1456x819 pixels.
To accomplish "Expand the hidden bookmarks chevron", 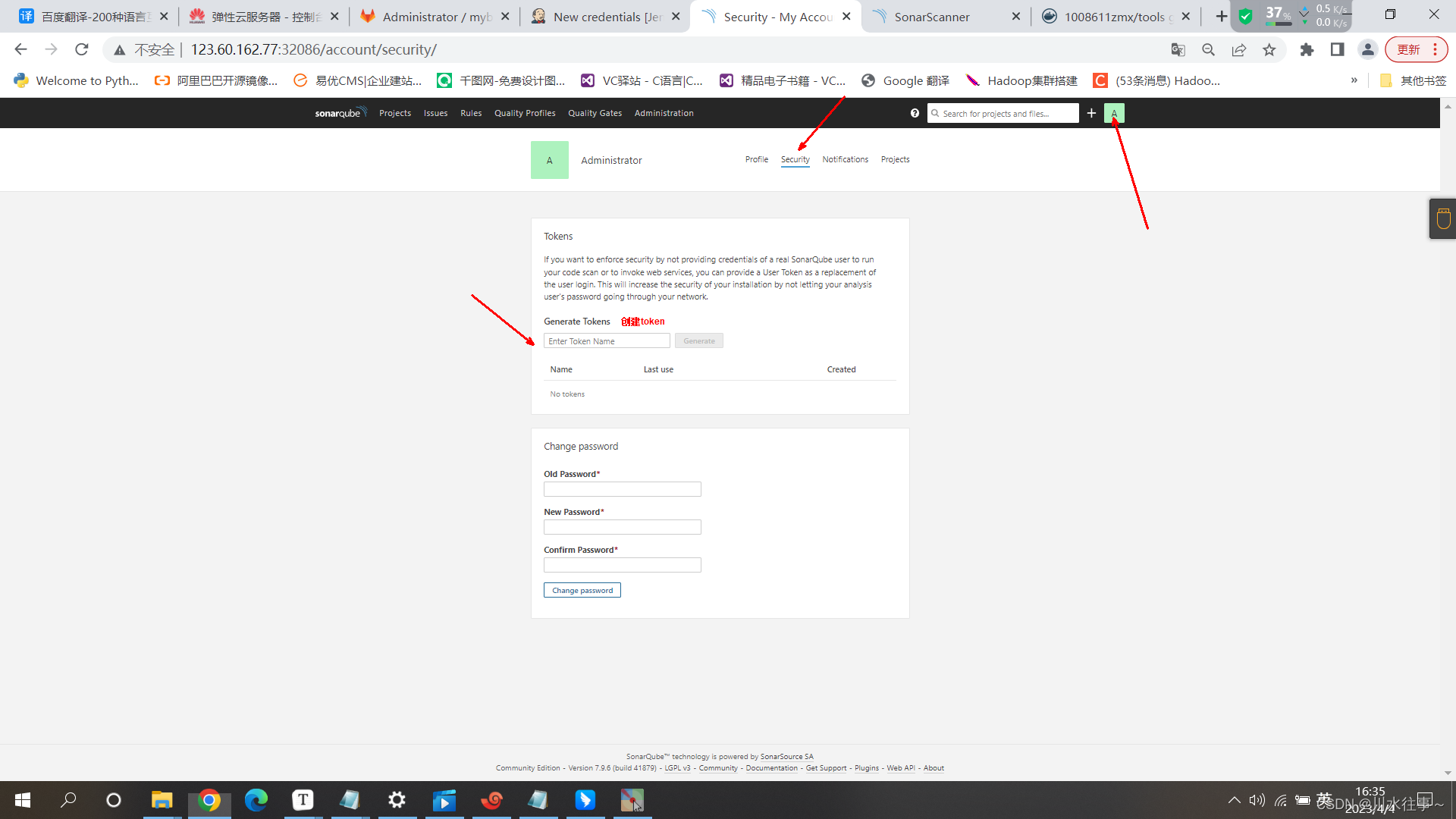I will tap(1354, 80).
